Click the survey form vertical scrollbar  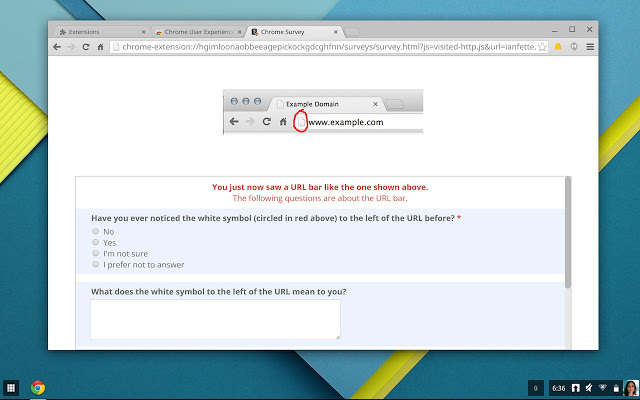pos(568,232)
